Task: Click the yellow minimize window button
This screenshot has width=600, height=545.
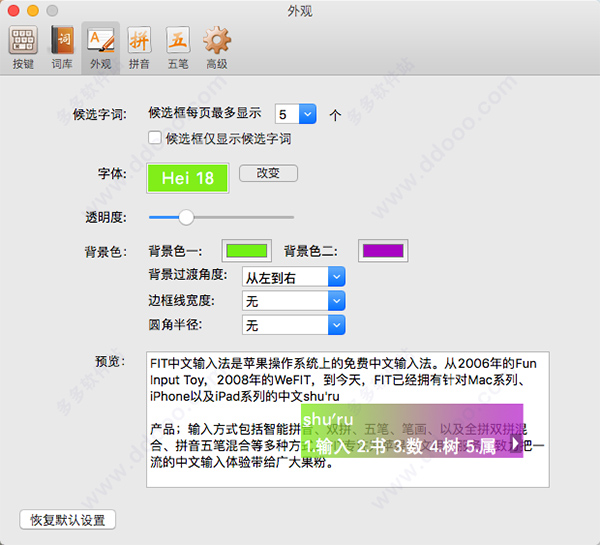Action: (x=33, y=11)
